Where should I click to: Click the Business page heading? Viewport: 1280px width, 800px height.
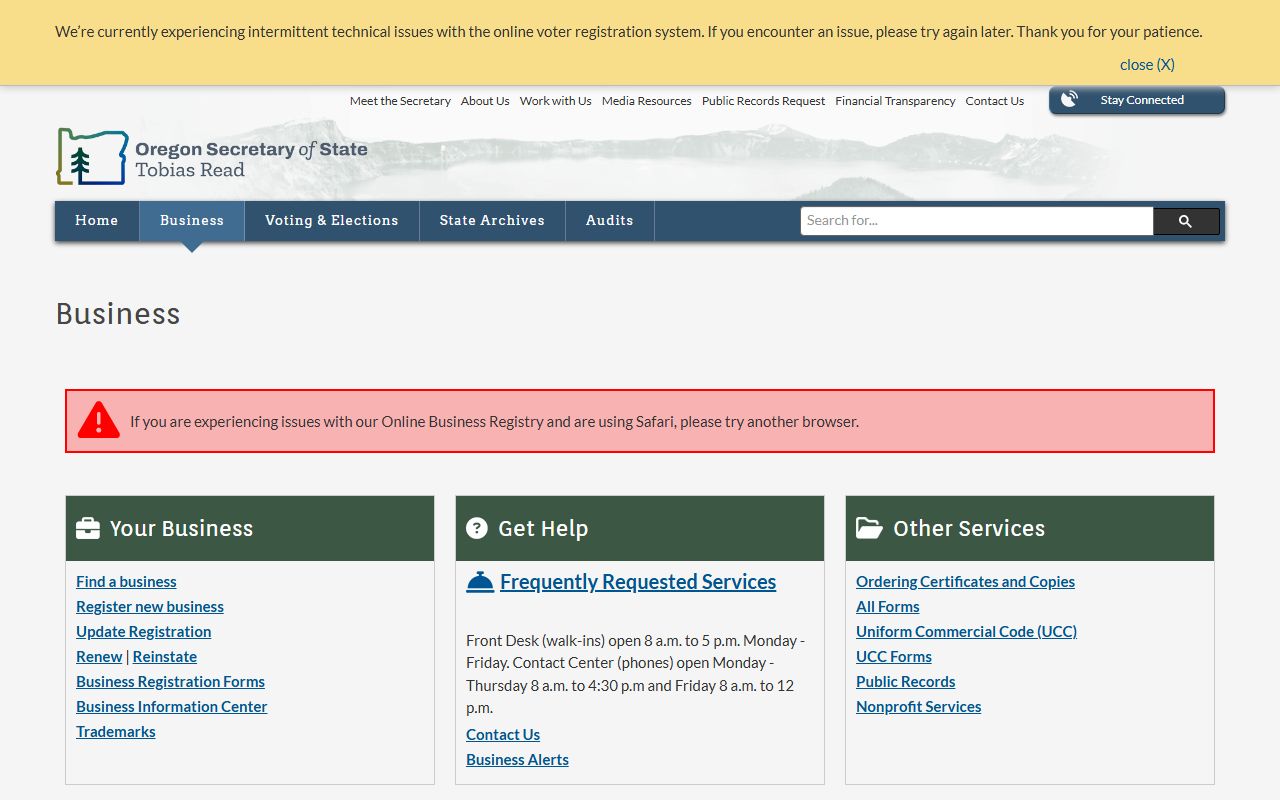click(118, 314)
